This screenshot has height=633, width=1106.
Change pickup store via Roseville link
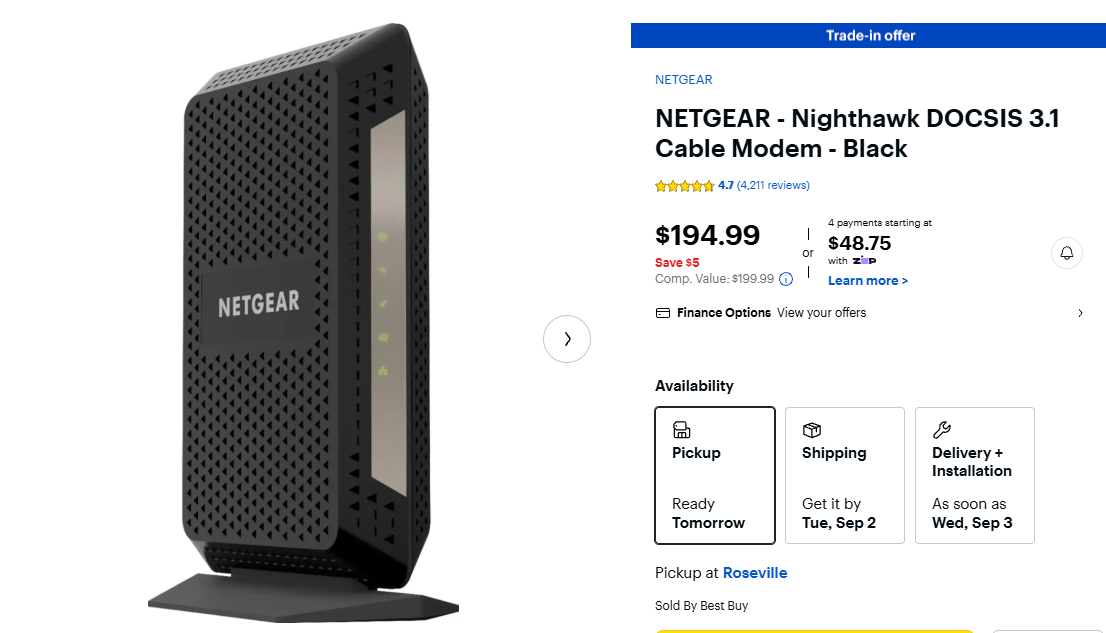pos(755,573)
